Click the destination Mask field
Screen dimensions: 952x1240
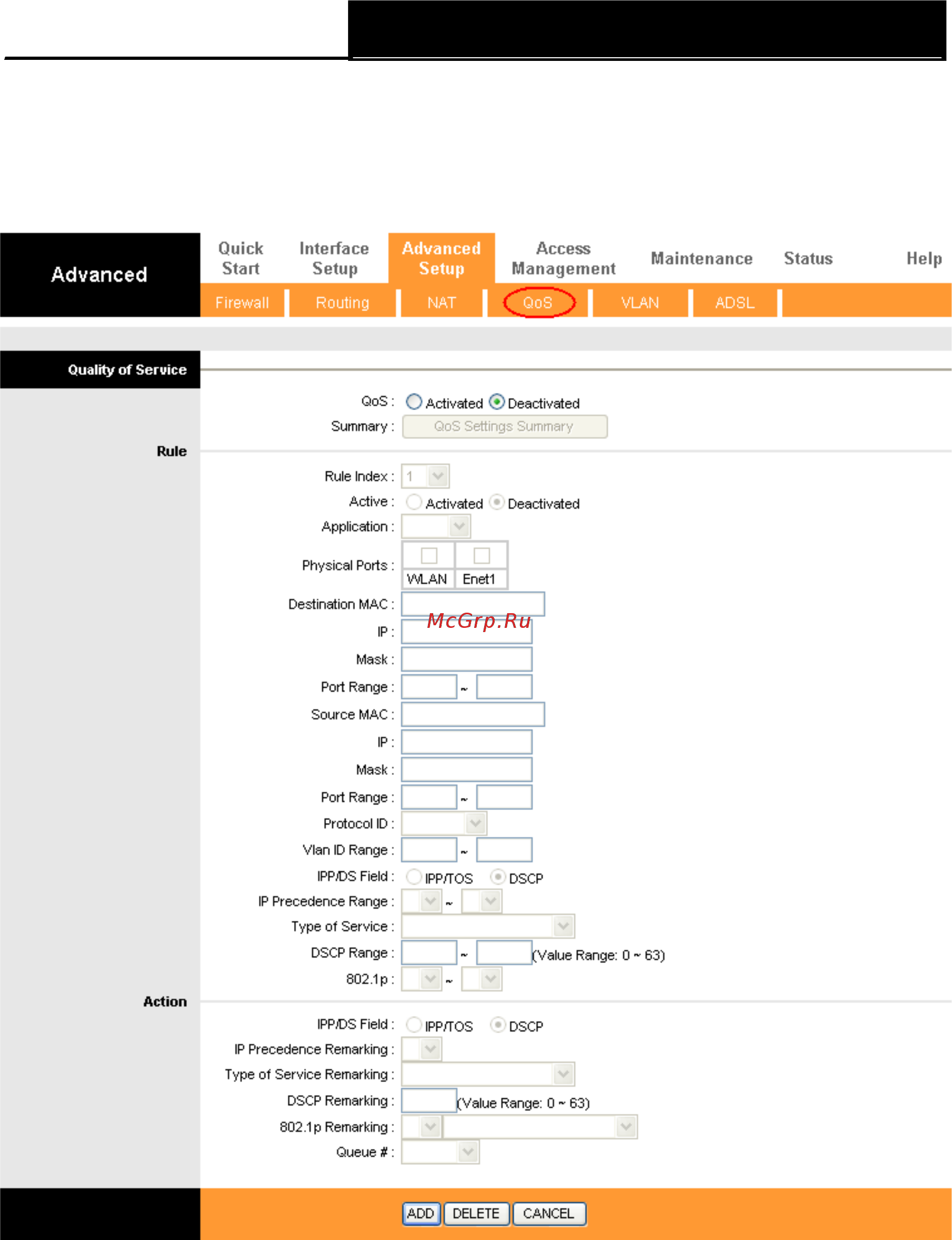467,659
